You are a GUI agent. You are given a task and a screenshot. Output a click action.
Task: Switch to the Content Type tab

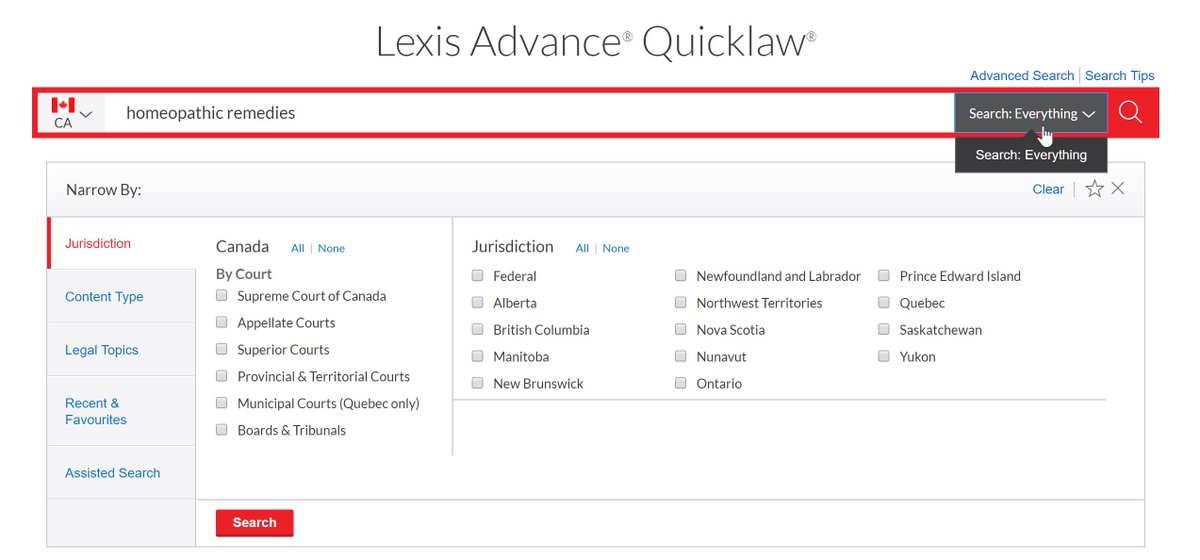coord(121,296)
